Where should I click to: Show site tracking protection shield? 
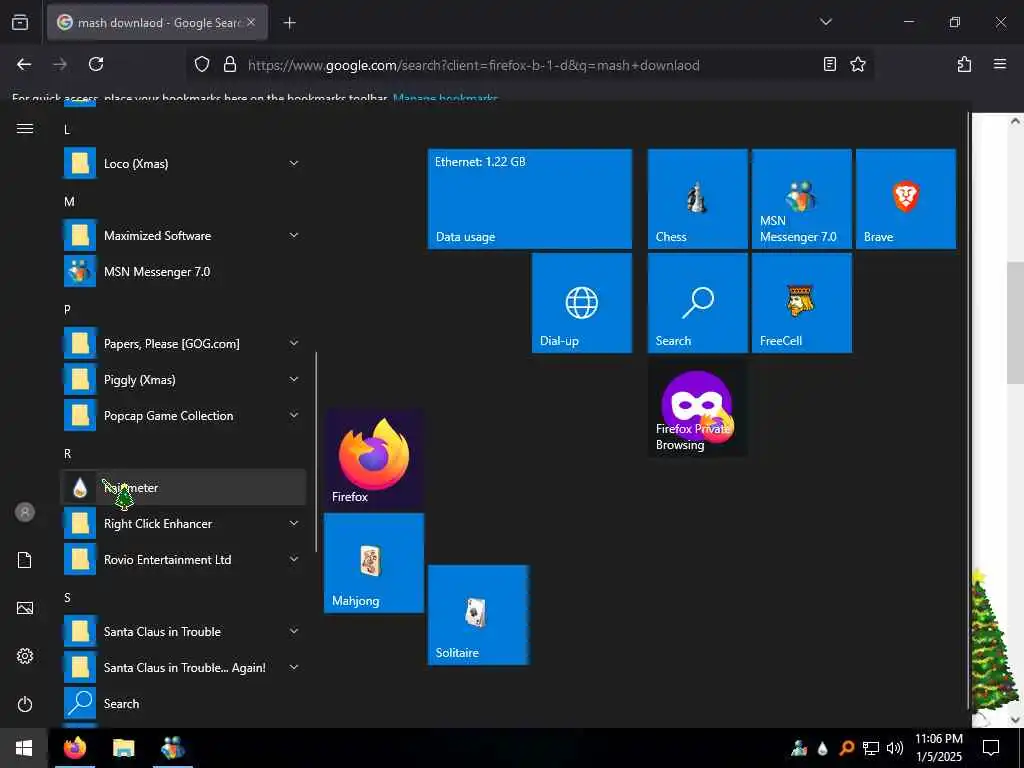[202, 64]
